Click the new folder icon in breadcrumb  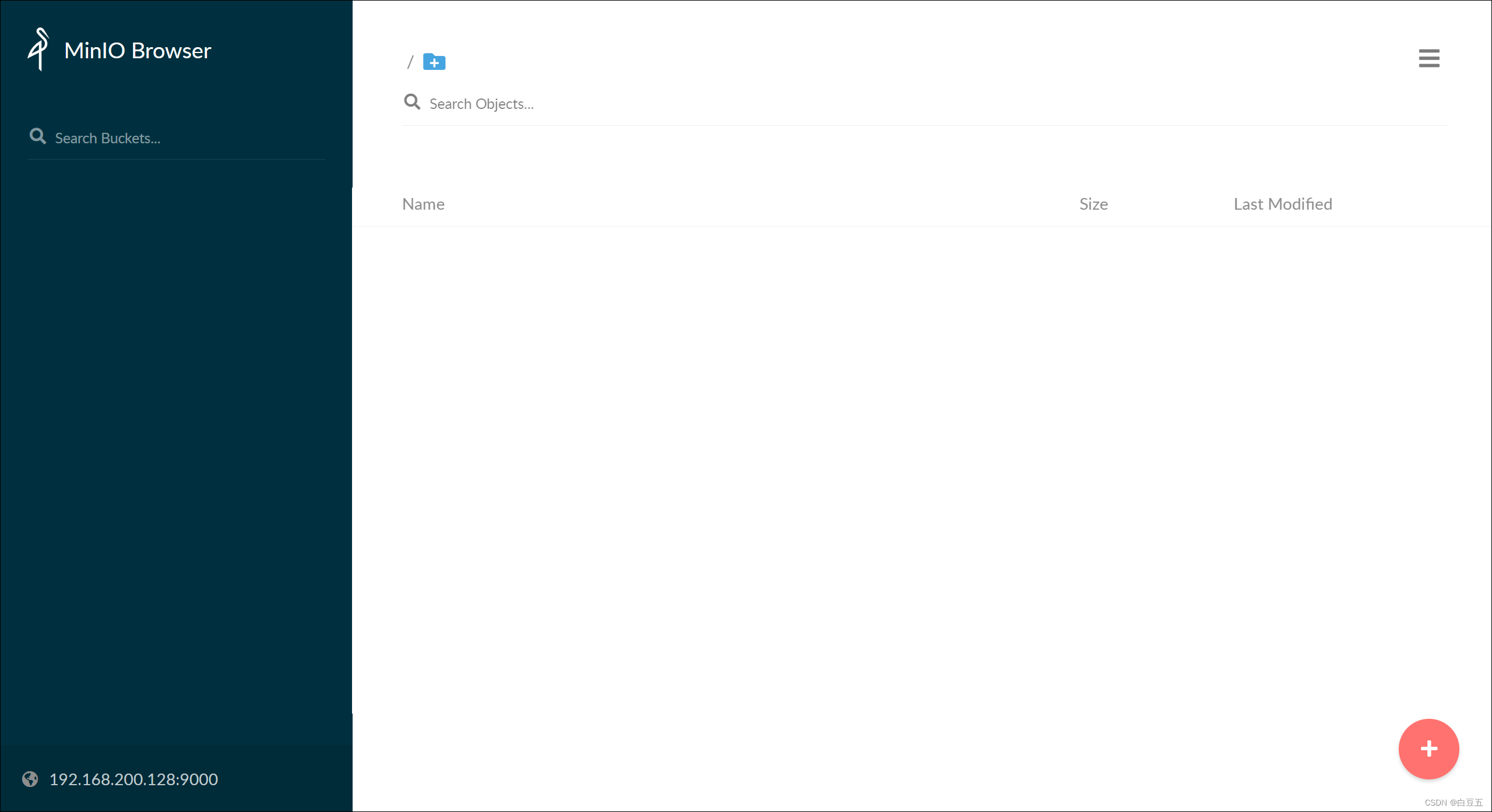click(434, 62)
